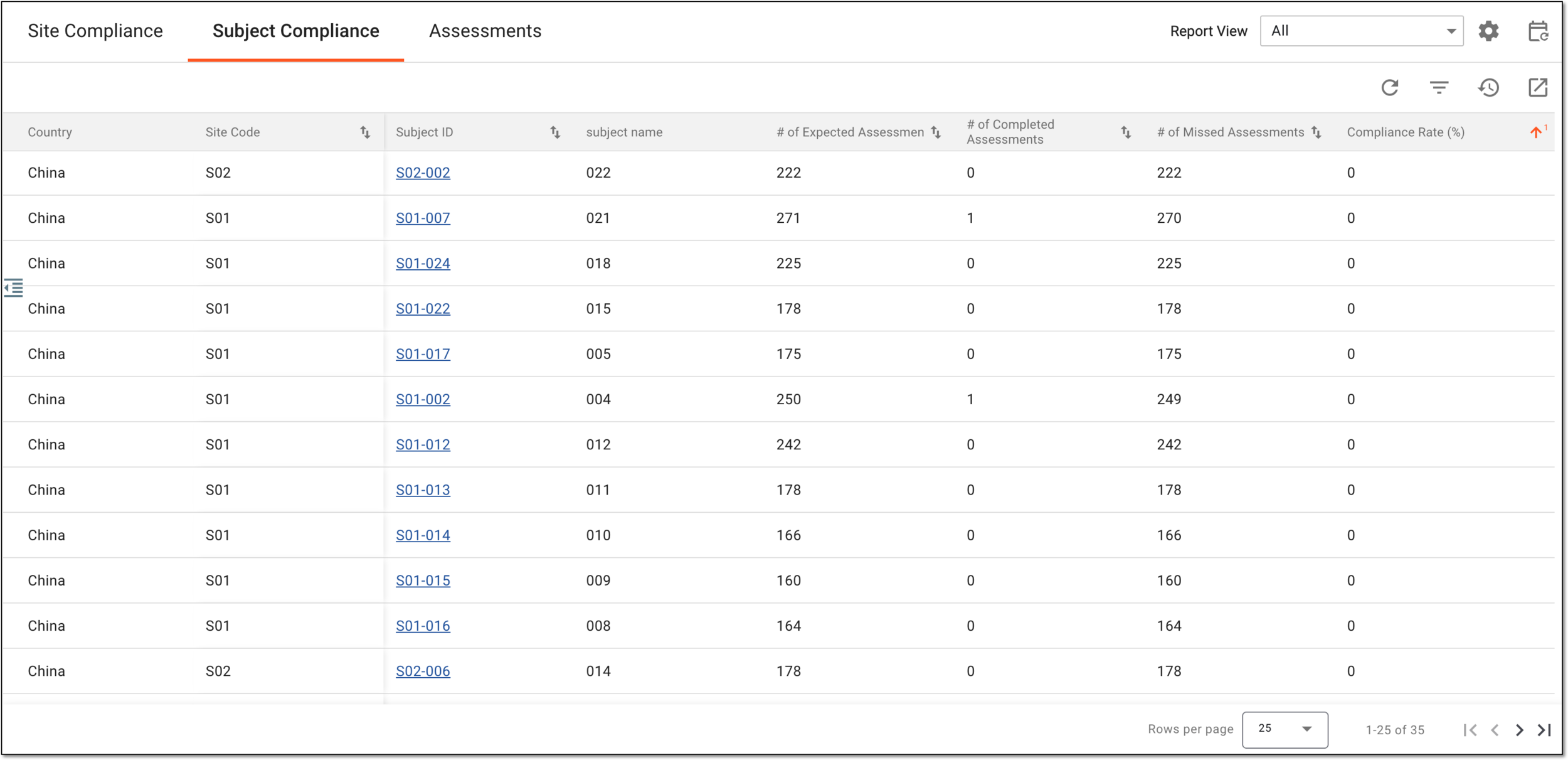The image size is (1568, 760).
Task: Select subject name cell 005
Action: [x=598, y=354]
